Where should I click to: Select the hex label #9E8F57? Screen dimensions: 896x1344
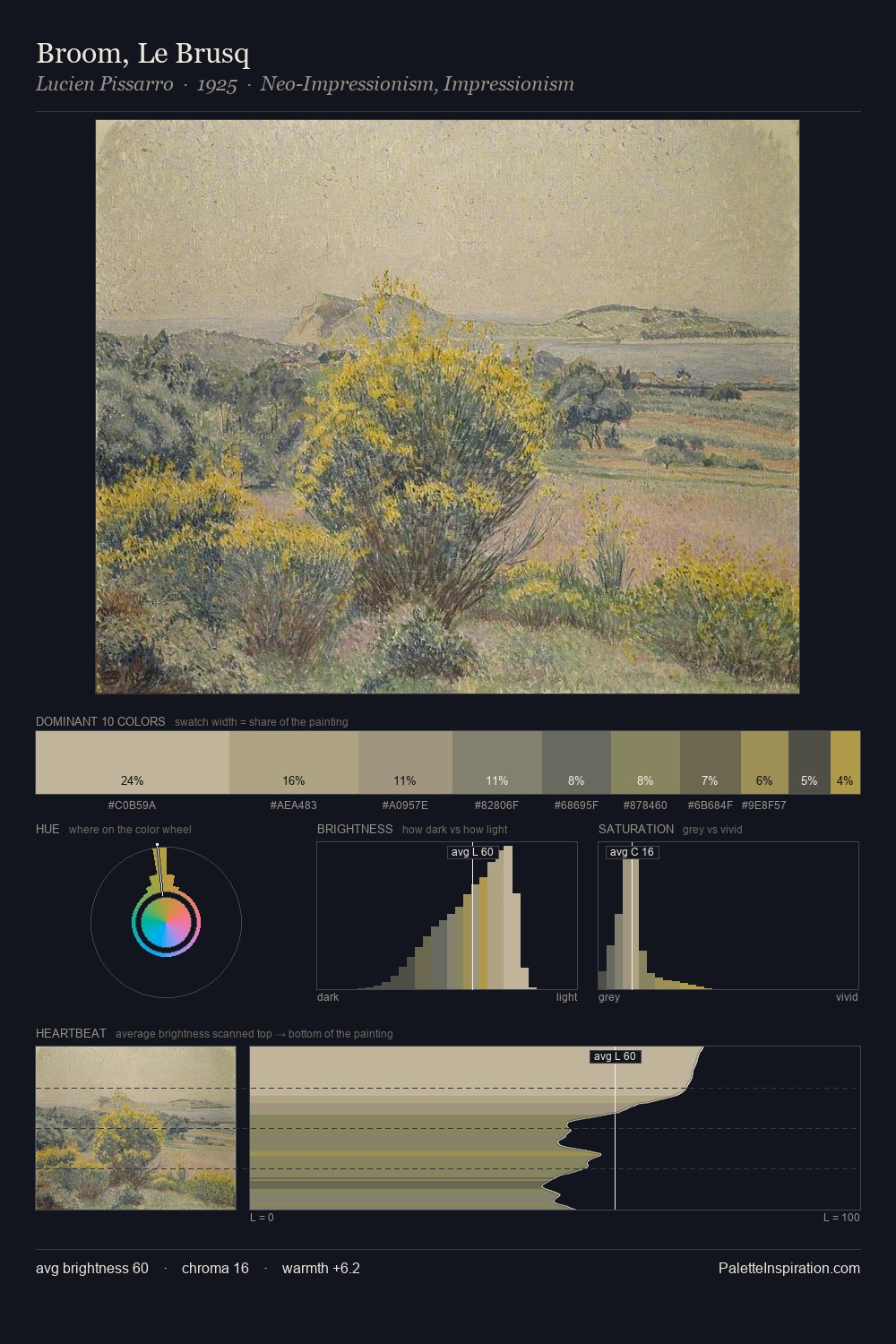pyautogui.click(x=763, y=806)
